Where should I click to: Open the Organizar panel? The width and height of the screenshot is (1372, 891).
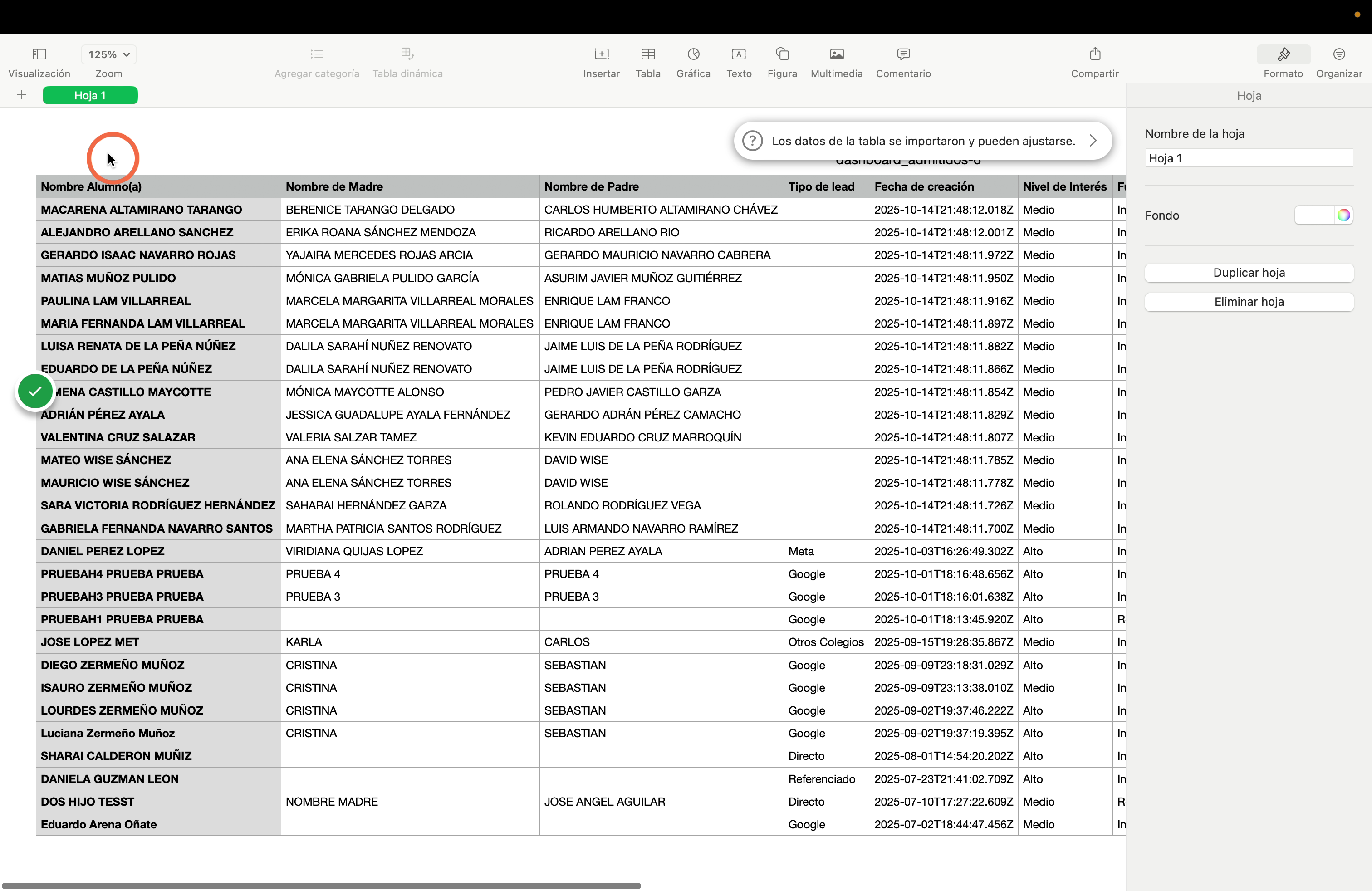(x=1339, y=54)
